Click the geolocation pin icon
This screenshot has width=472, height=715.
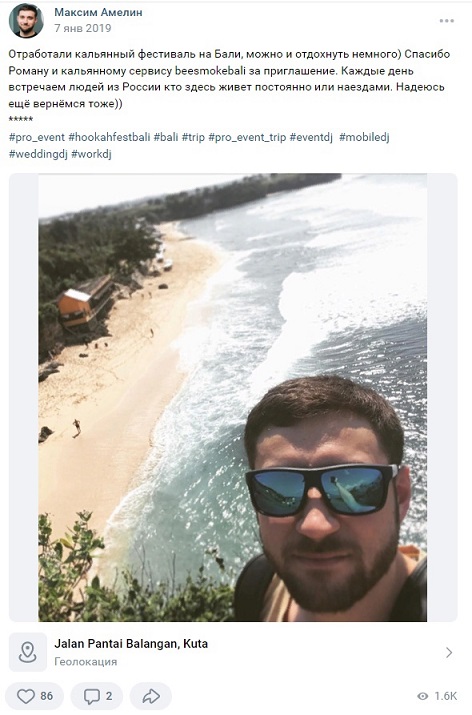pos(27,652)
